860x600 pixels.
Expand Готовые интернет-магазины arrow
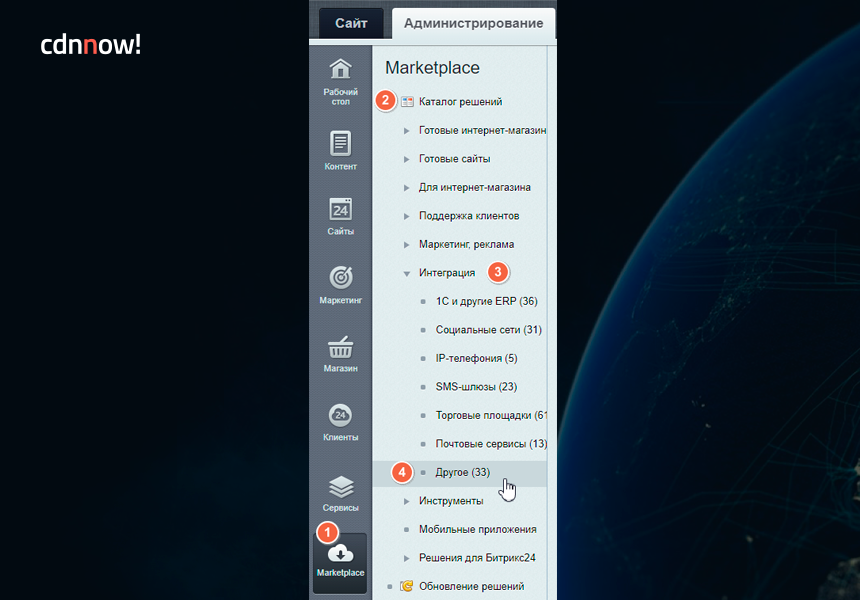406,131
